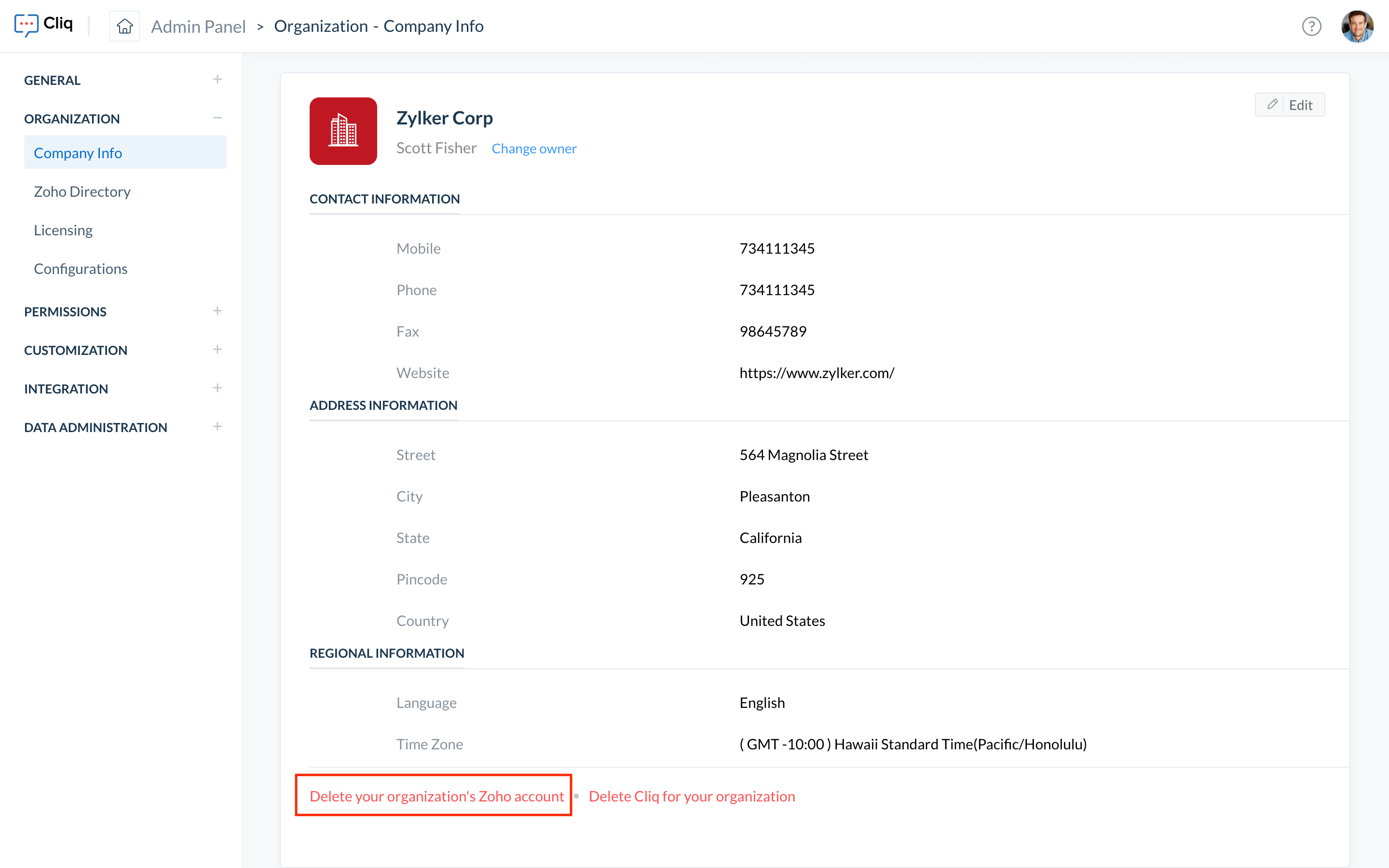The height and width of the screenshot is (868, 1389).
Task: Click the city value Pleasanton
Action: coord(774,496)
